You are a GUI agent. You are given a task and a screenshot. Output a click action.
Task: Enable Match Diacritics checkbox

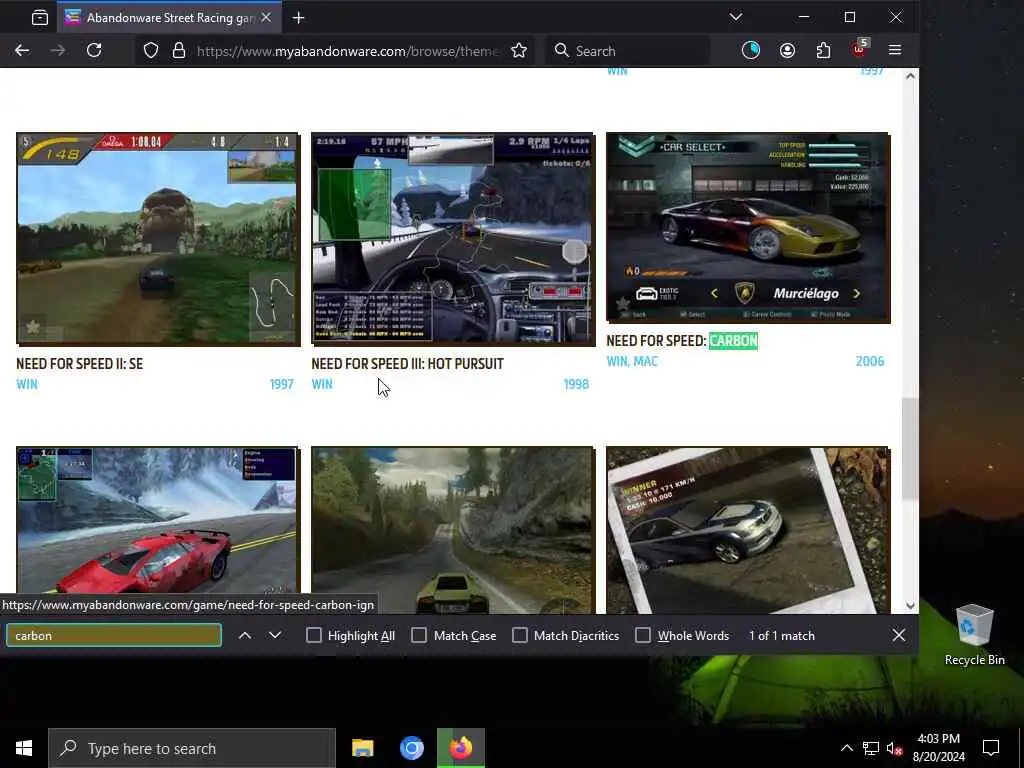520,635
